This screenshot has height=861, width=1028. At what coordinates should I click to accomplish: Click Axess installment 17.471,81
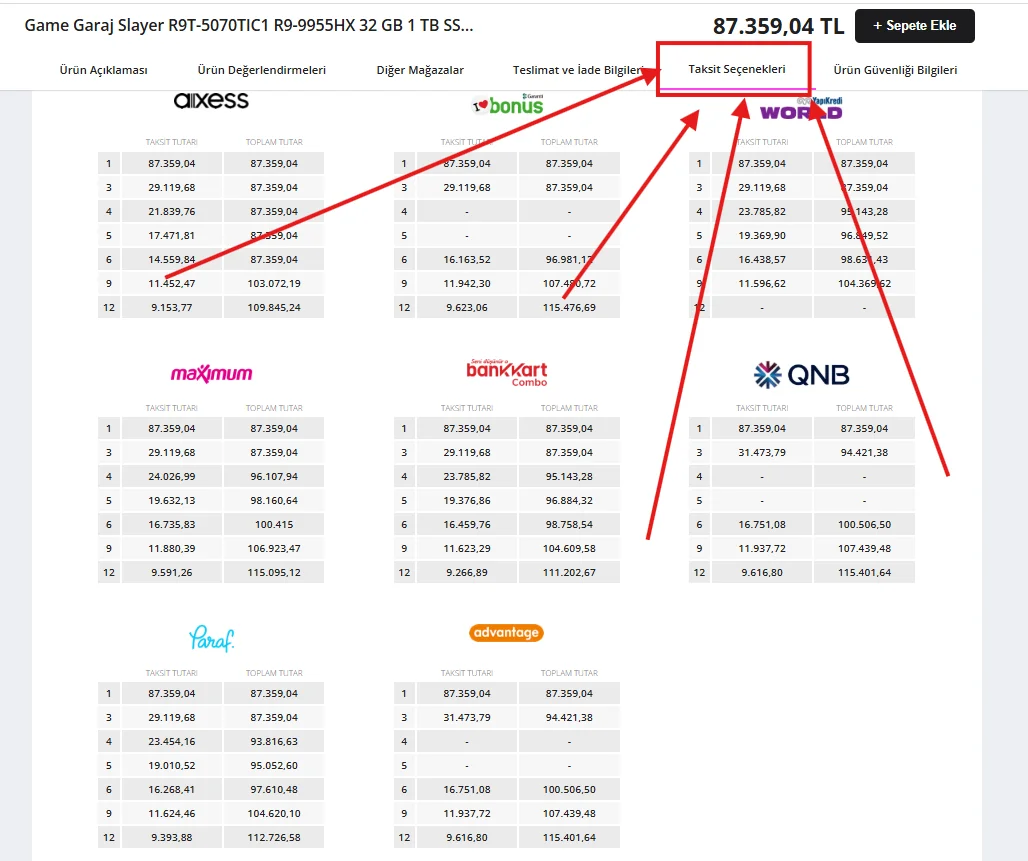click(172, 235)
